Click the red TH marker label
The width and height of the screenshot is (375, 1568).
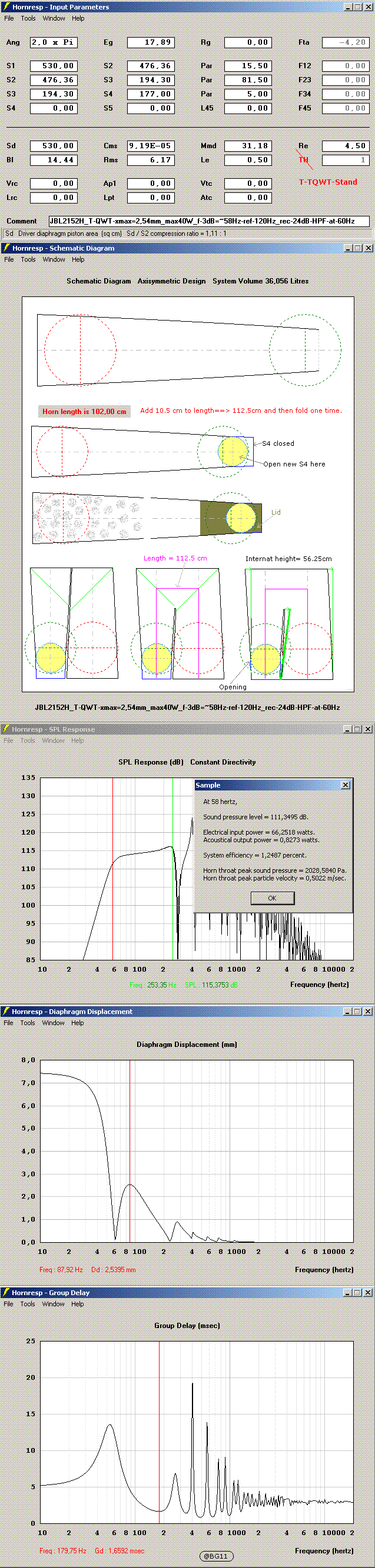[x=304, y=159]
